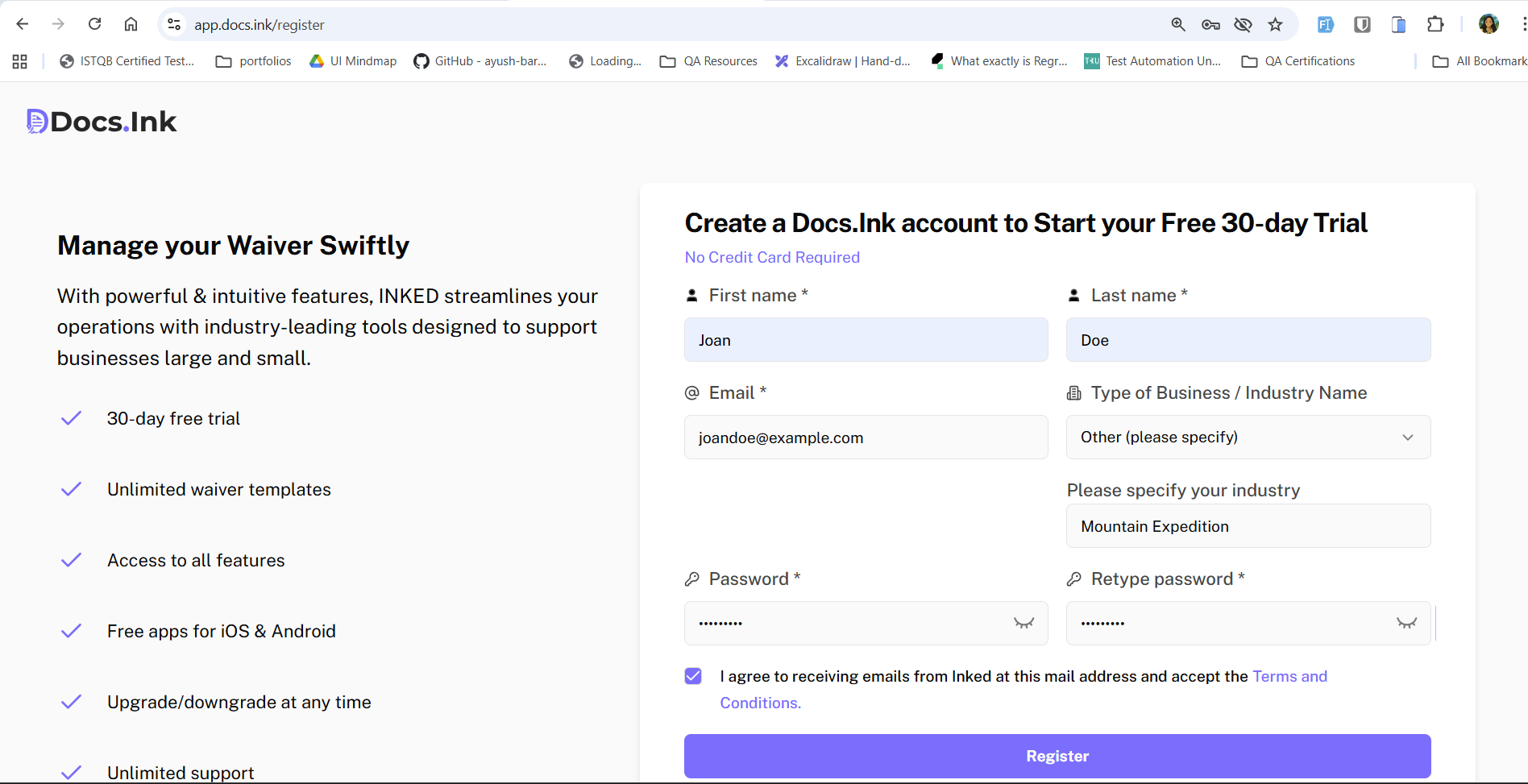Reveal Retype password text via eye icon
The height and width of the screenshot is (784, 1528).
(x=1406, y=623)
